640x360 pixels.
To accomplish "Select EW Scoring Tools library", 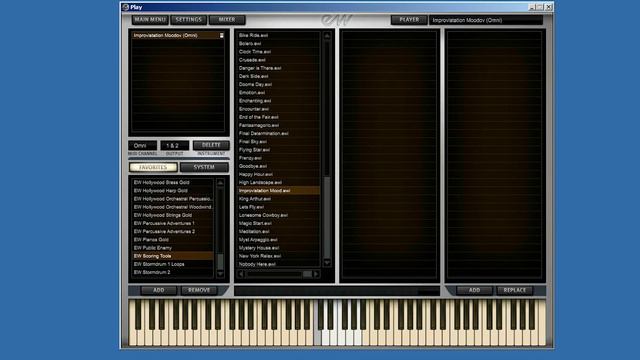I will 173,256.
